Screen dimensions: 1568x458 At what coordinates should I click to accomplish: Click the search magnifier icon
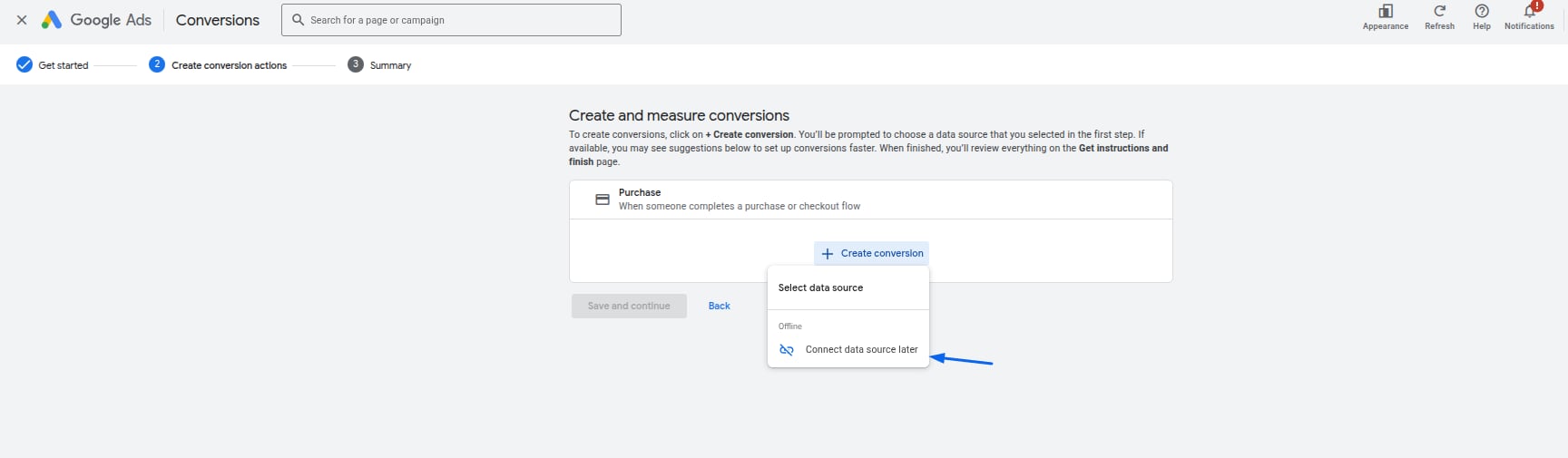pyautogui.click(x=298, y=20)
